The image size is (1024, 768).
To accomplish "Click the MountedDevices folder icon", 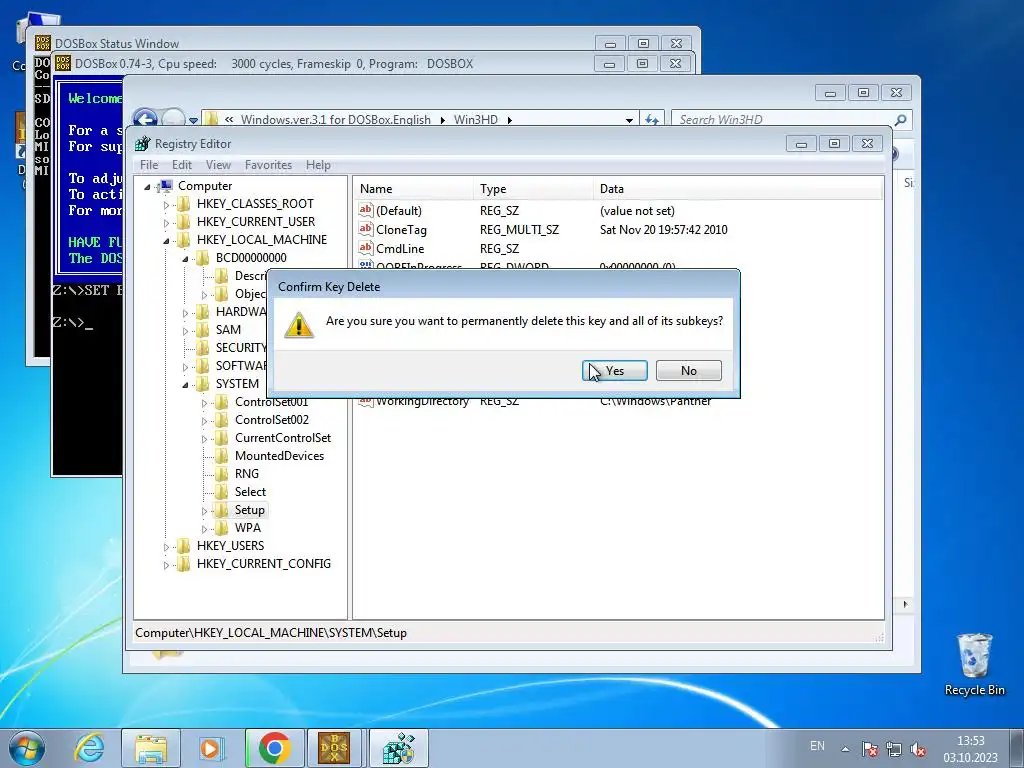I will click(x=222, y=456).
